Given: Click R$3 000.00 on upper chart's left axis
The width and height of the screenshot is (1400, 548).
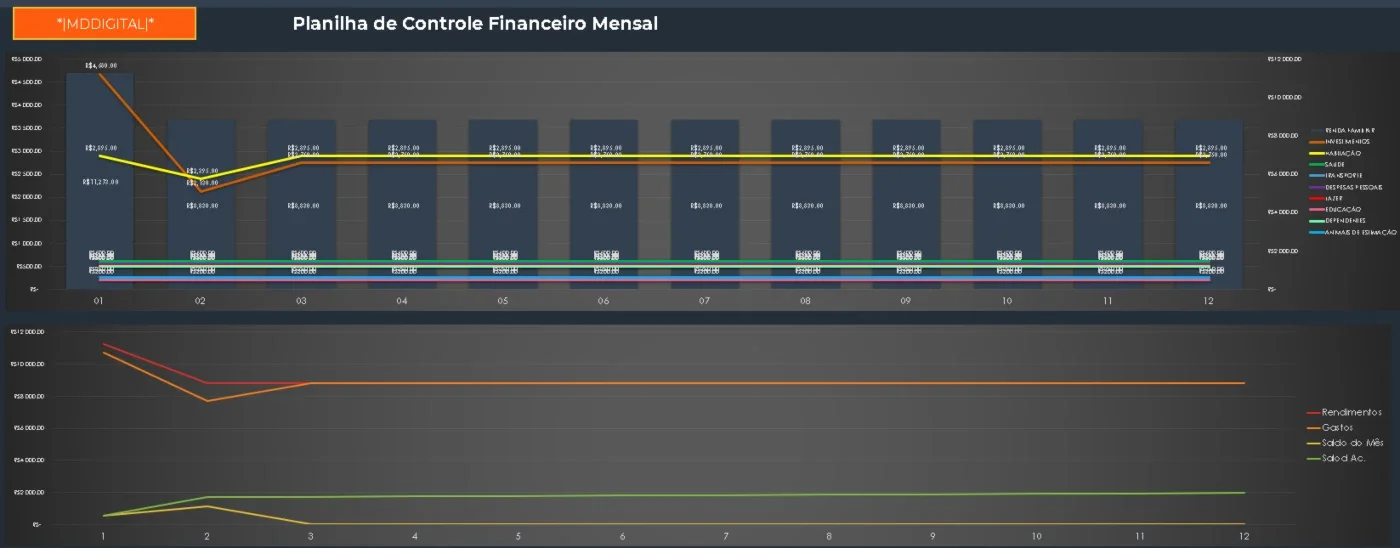Looking at the screenshot, I should click(26, 151).
